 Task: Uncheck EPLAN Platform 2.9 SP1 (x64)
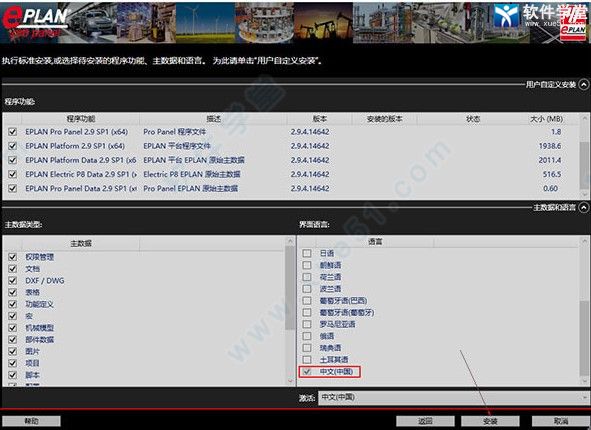point(12,146)
